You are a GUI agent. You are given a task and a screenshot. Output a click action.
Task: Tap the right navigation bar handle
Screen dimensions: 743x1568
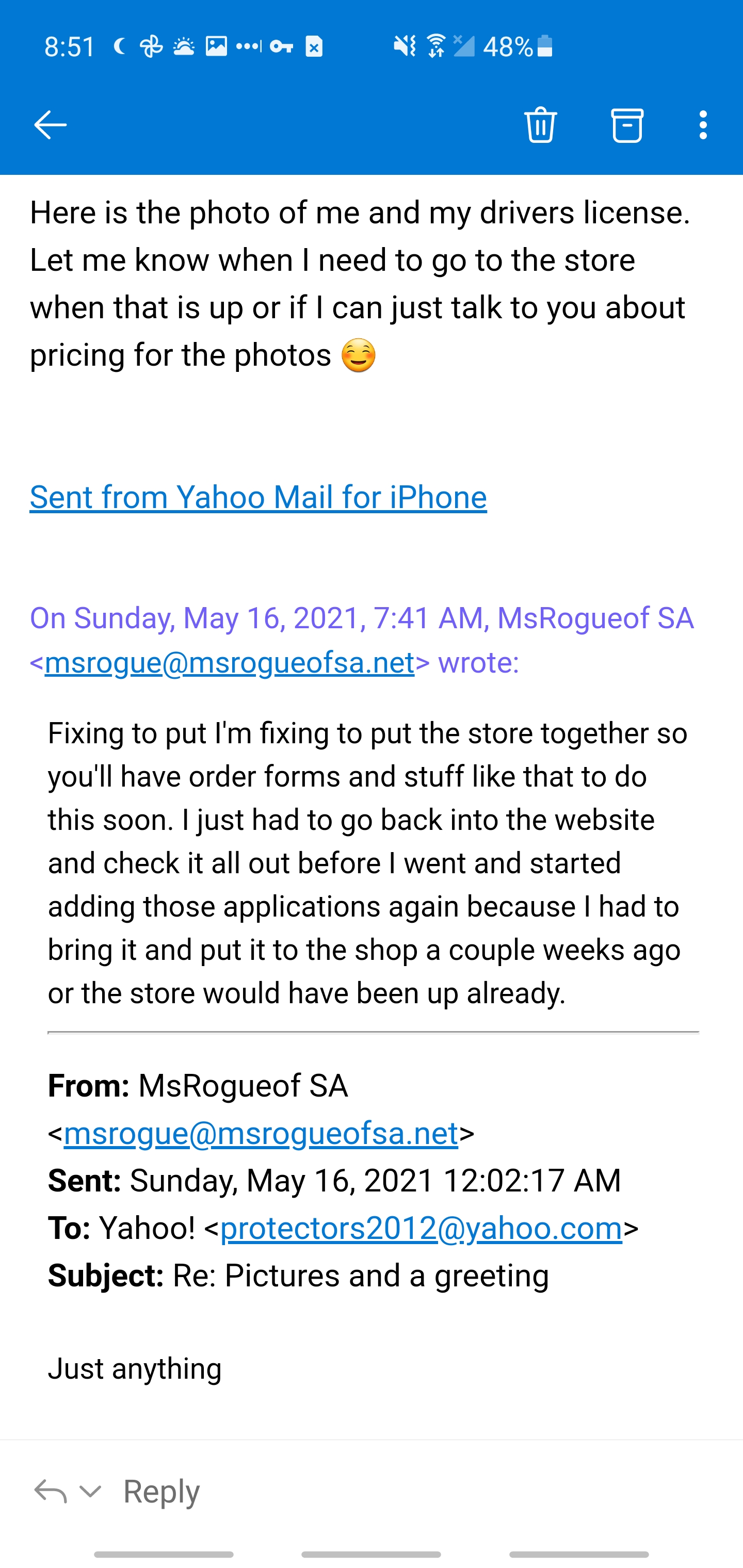(578, 1555)
